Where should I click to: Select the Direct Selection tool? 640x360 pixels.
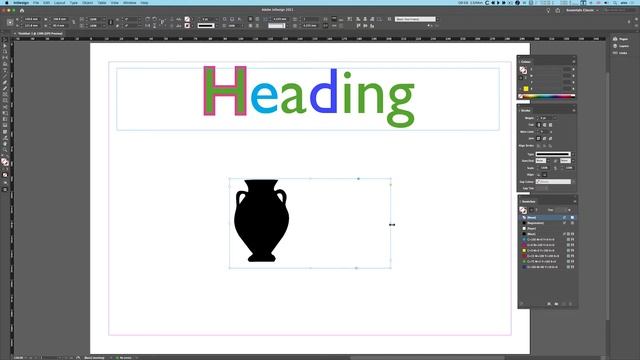pyautogui.click(x=5, y=46)
